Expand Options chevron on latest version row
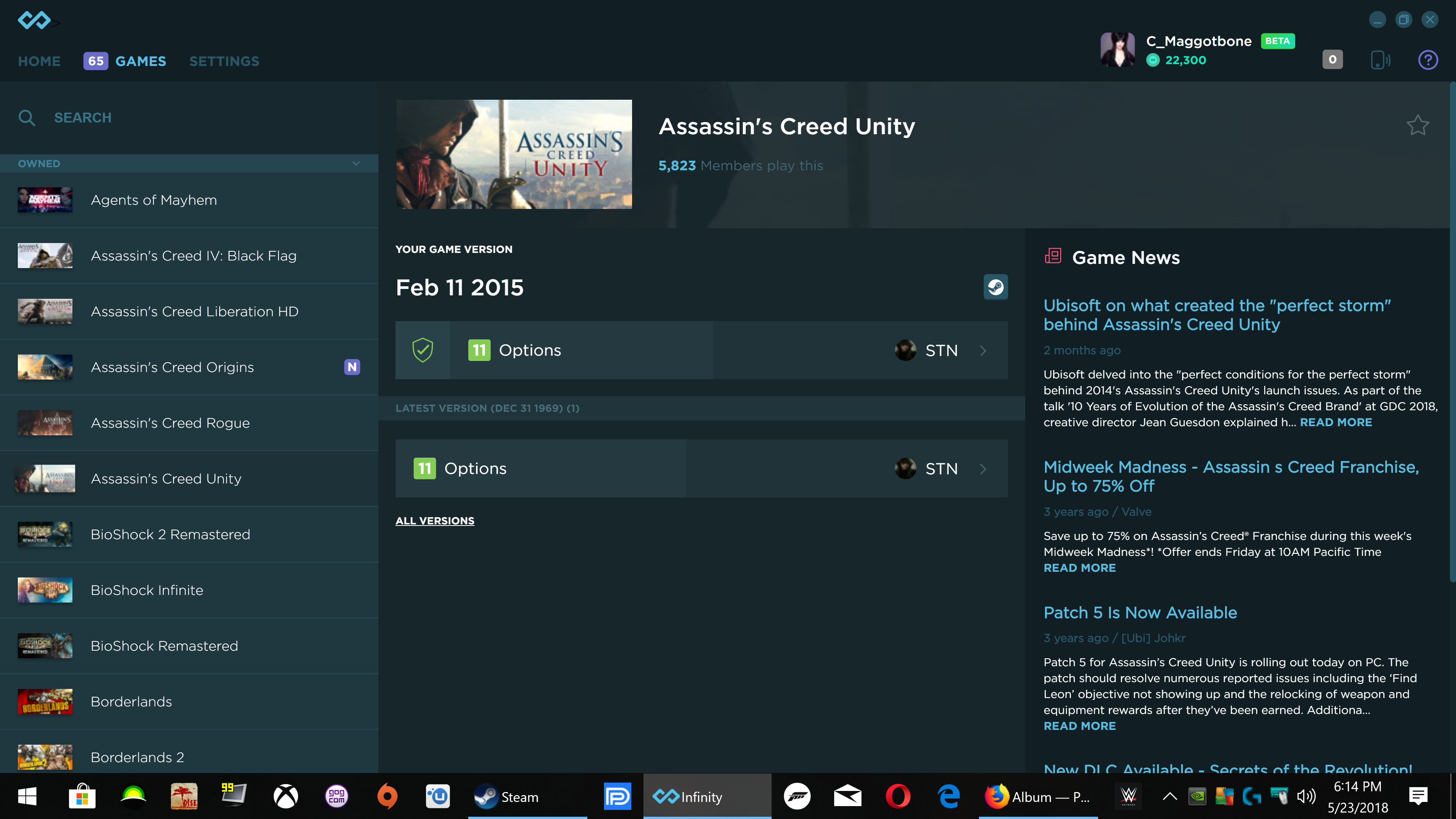This screenshot has width=1456, height=819. coord(984,467)
